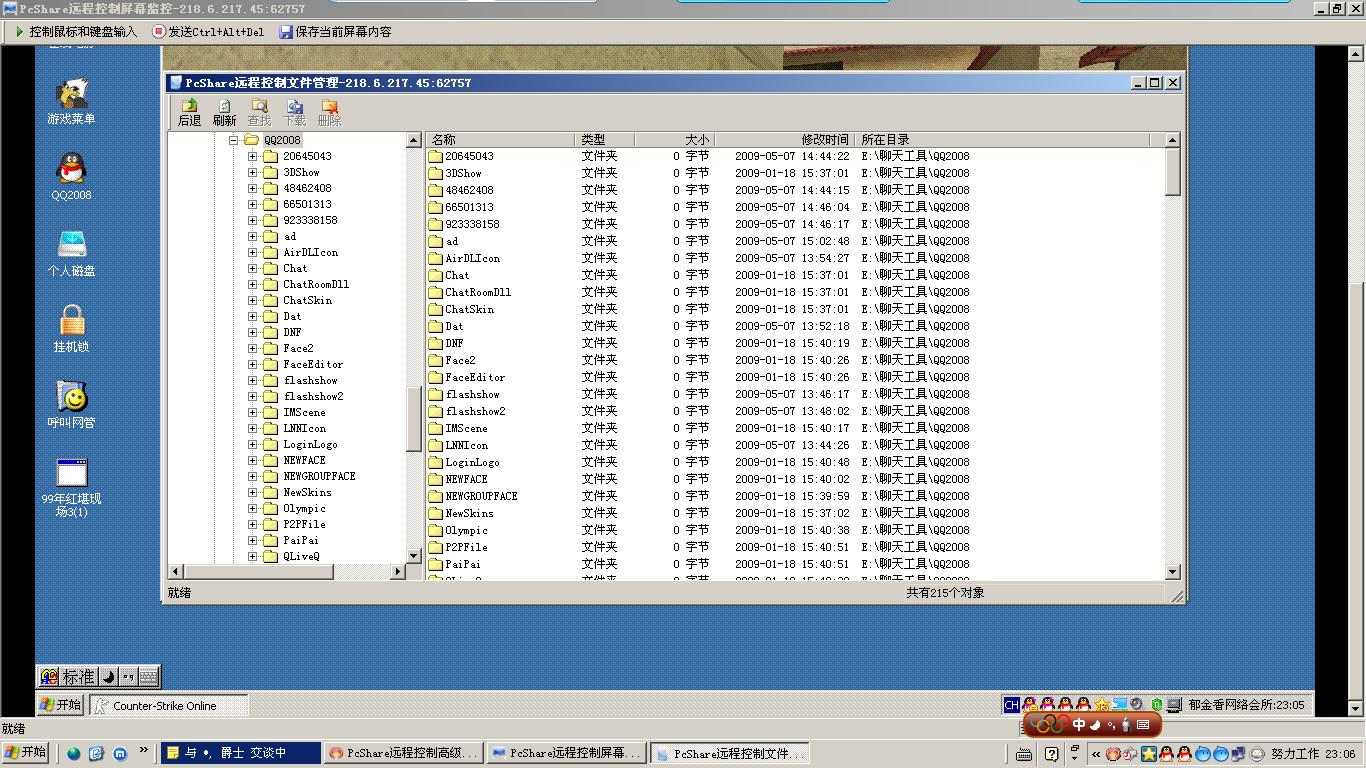Viewport: 1366px width, 768px height.
Task: Open Counter-Strike Online remote taskbar item
Action: 168,705
